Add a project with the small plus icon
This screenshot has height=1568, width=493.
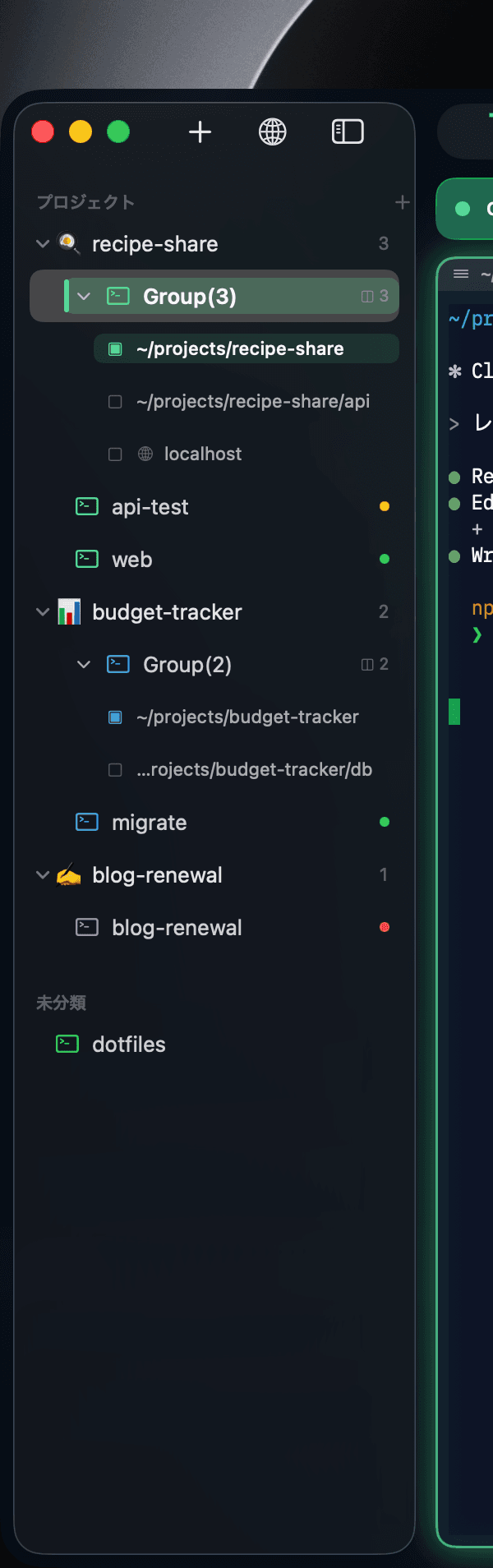point(402,202)
